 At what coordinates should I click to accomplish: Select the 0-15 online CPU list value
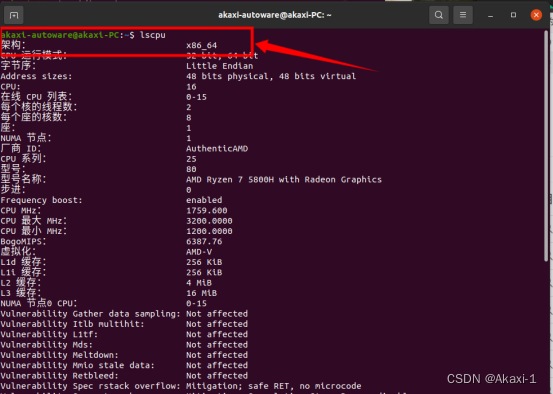196,97
